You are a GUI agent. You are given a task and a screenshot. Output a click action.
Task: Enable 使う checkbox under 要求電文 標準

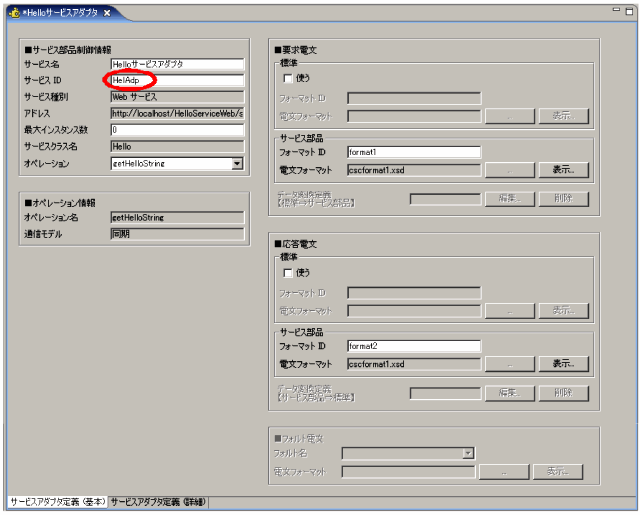coord(288,78)
